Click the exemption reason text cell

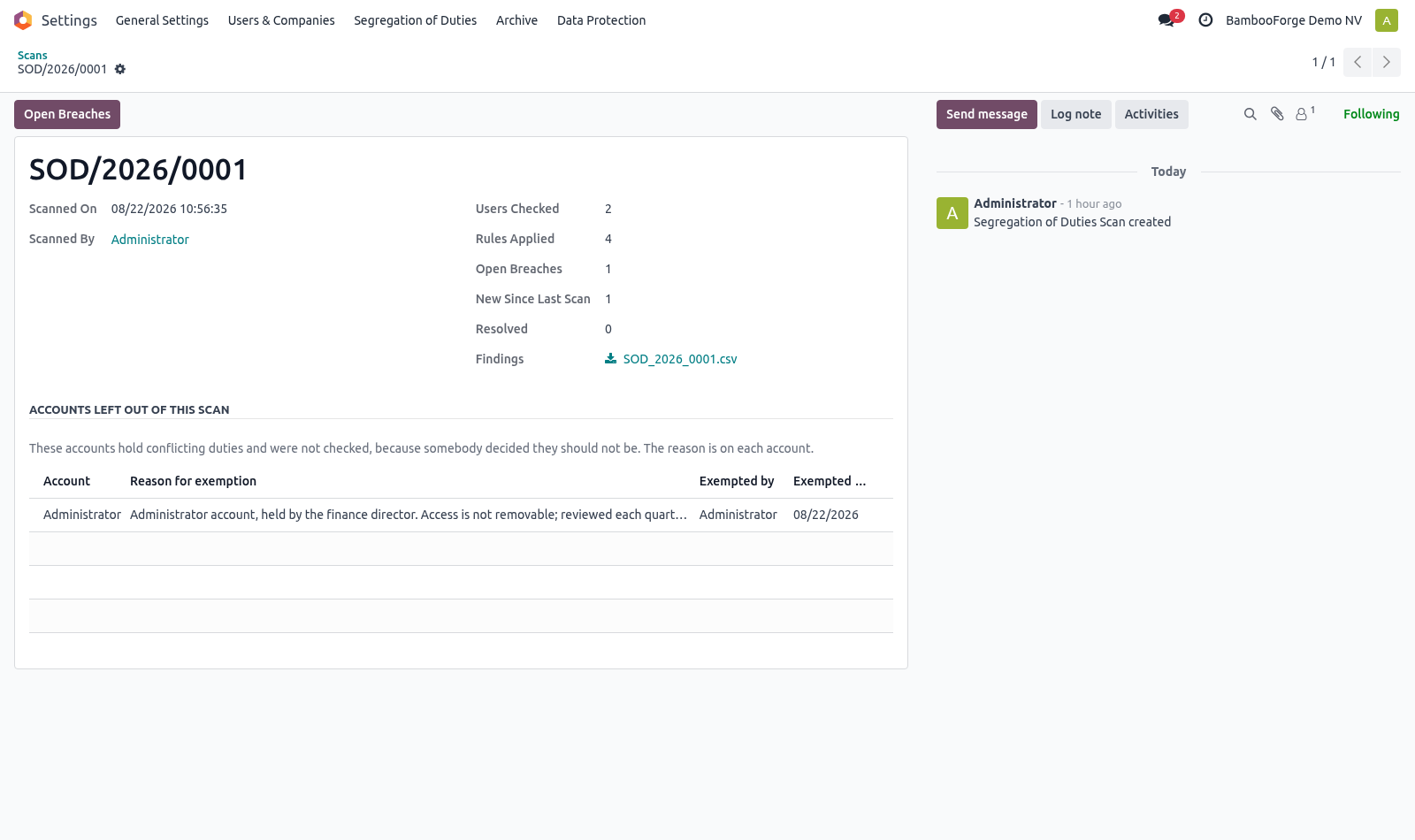tap(409, 515)
